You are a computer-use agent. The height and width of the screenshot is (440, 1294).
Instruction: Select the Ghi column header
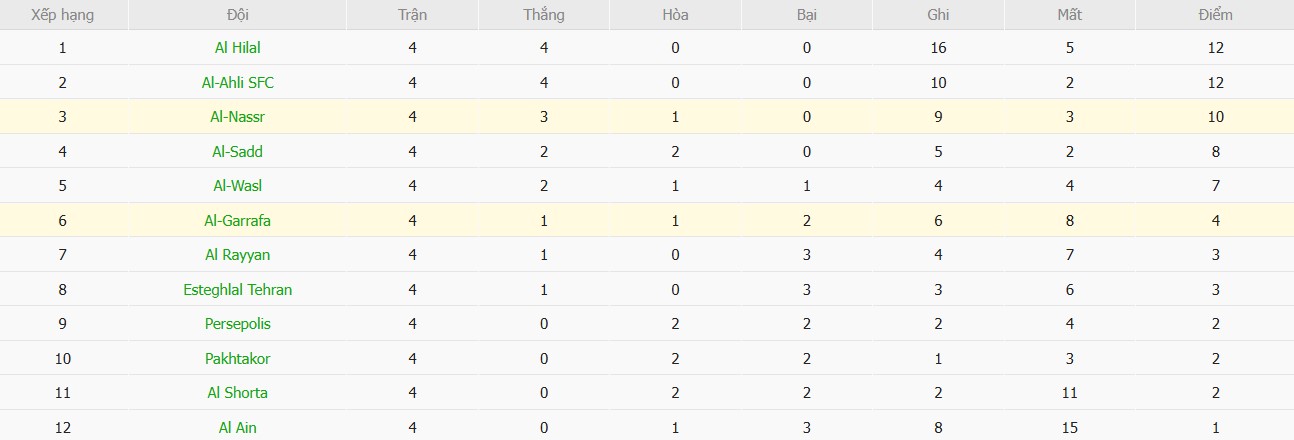click(938, 15)
